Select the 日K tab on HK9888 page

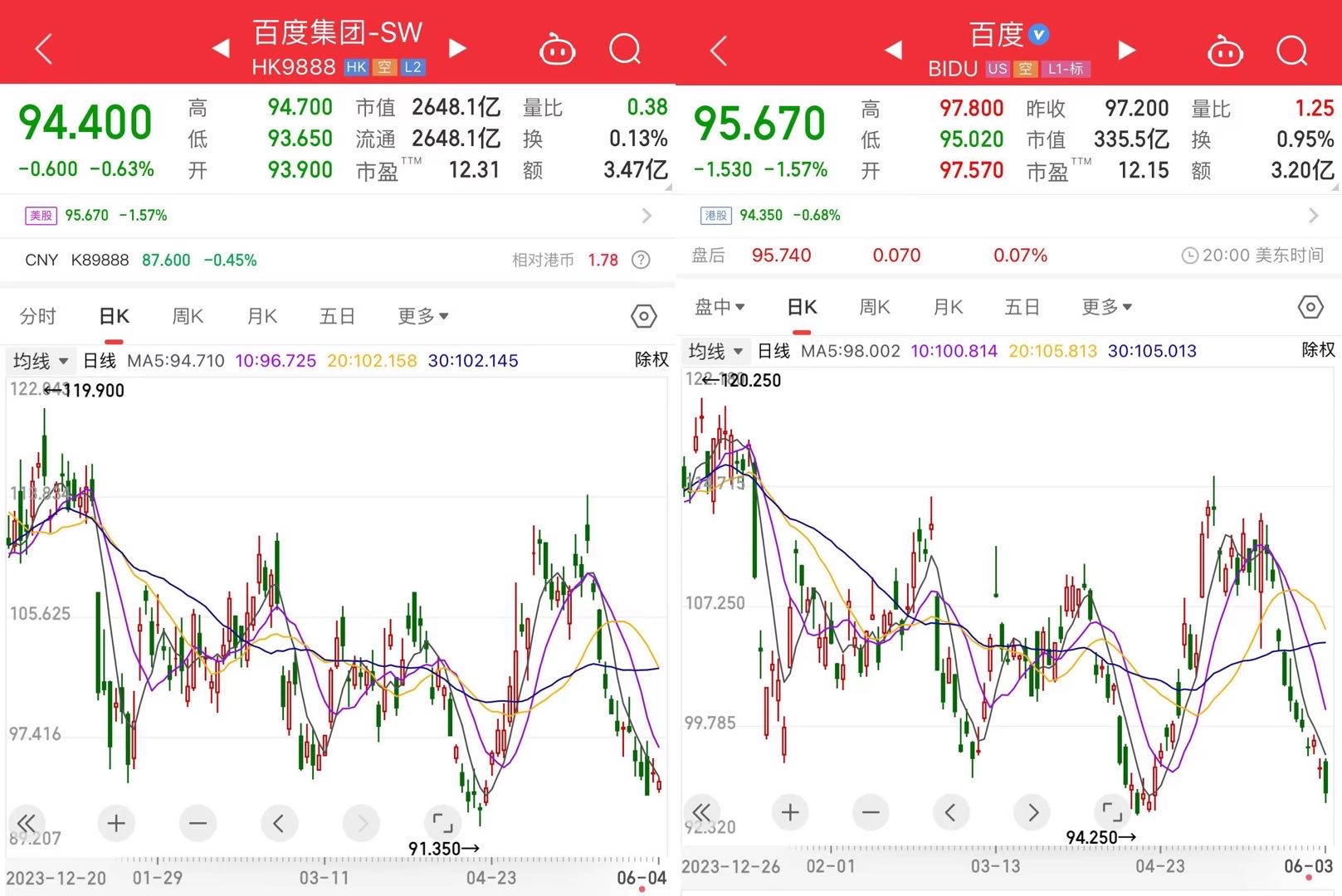pos(114,316)
